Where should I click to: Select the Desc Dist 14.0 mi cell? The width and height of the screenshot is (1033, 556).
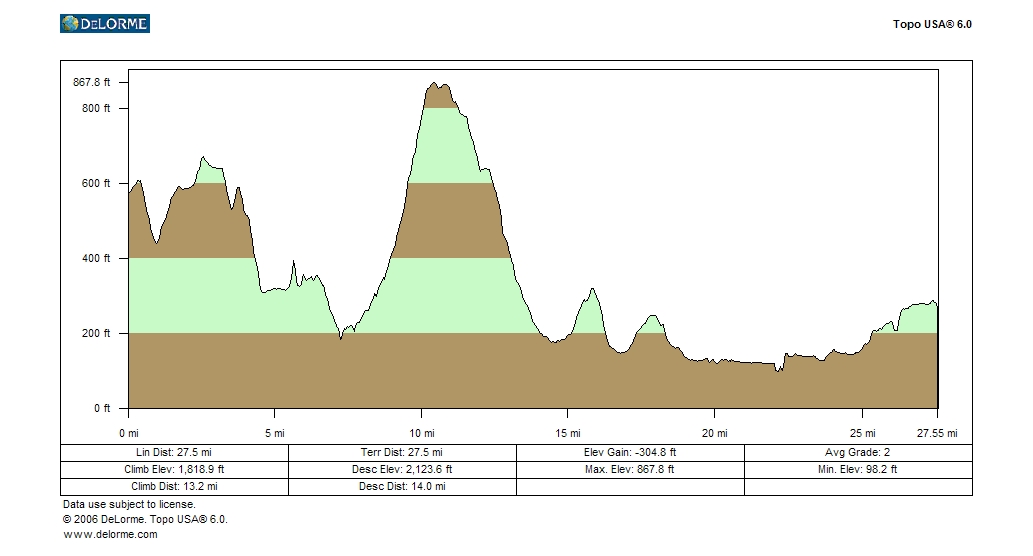[402, 486]
